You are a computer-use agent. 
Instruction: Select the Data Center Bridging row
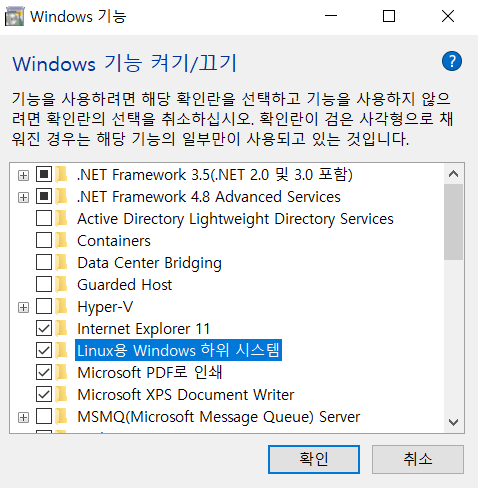click(x=149, y=263)
